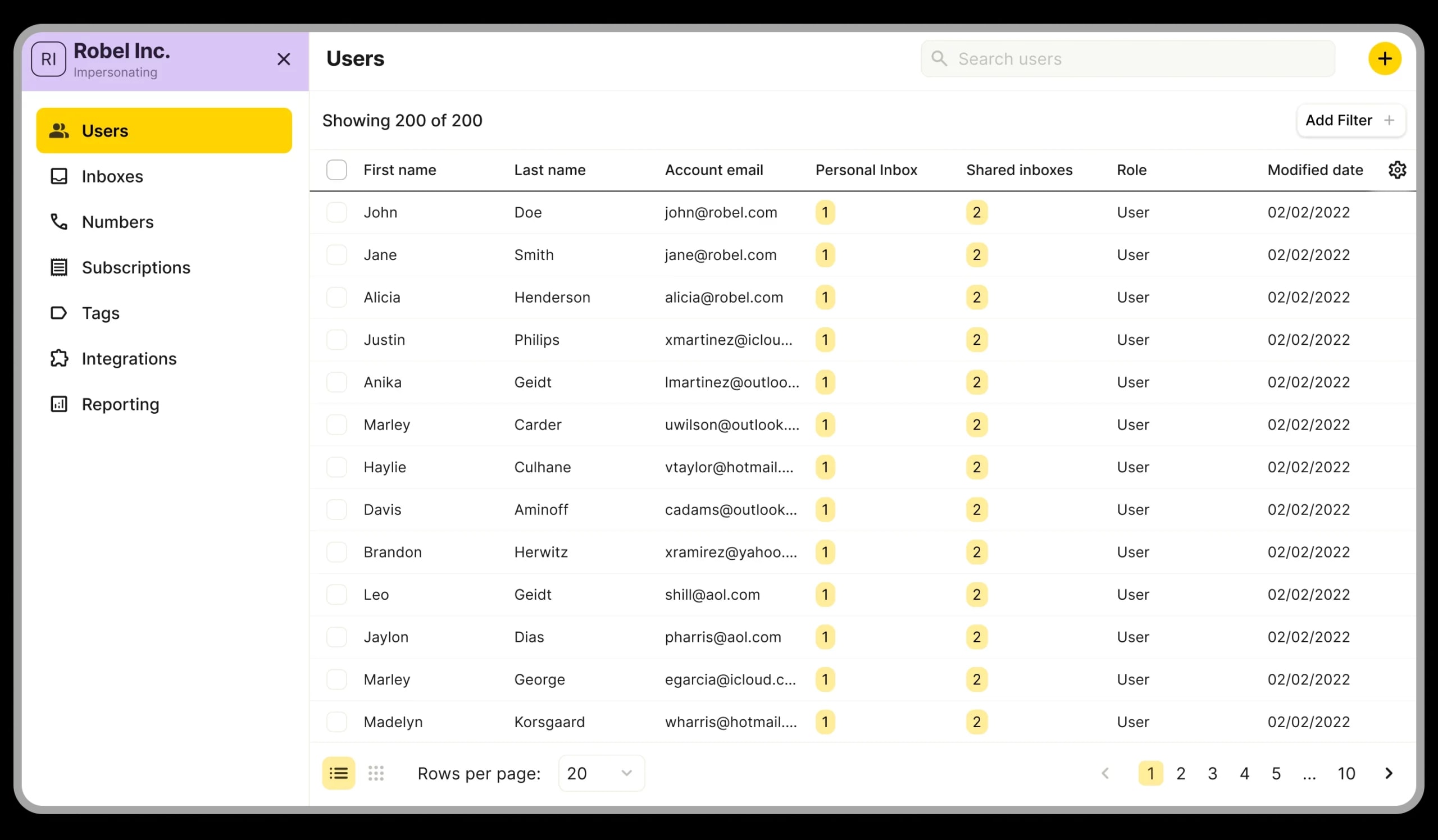
Task: Click the shill@aol.com email cell
Action: pyautogui.click(x=712, y=595)
